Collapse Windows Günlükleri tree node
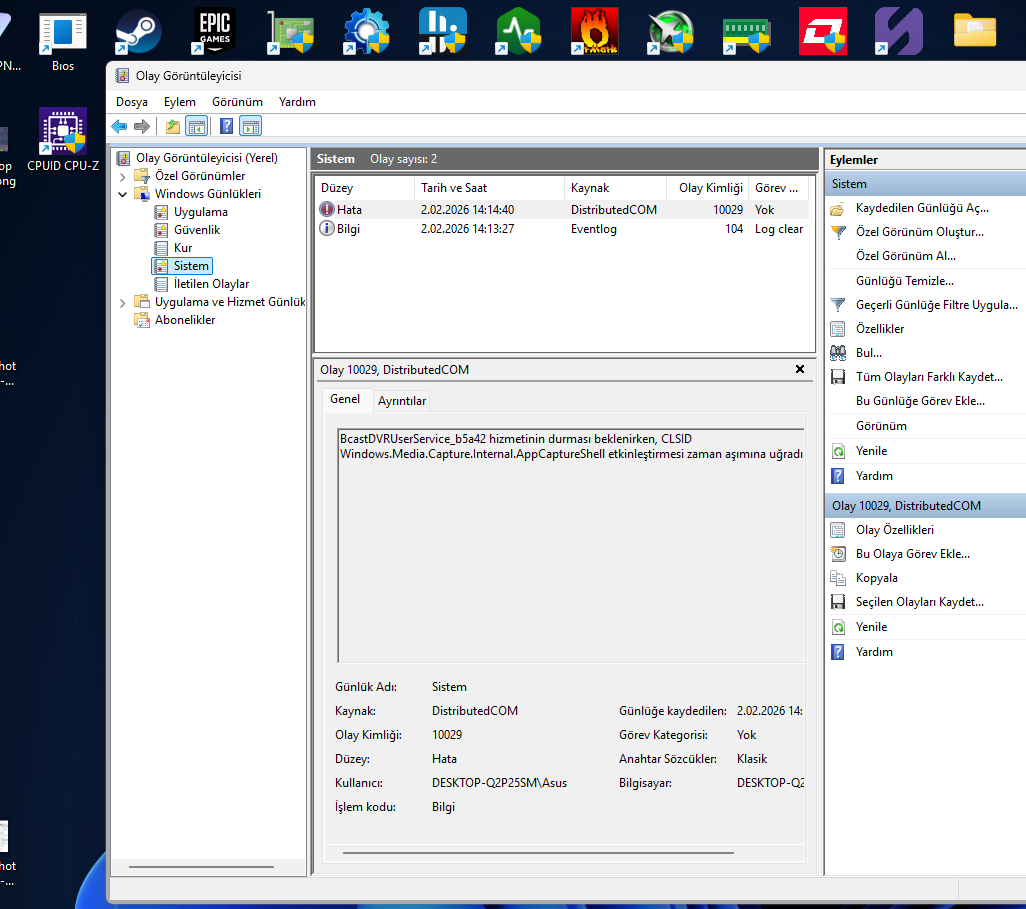This screenshot has width=1026, height=909. click(x=122, y=194)
